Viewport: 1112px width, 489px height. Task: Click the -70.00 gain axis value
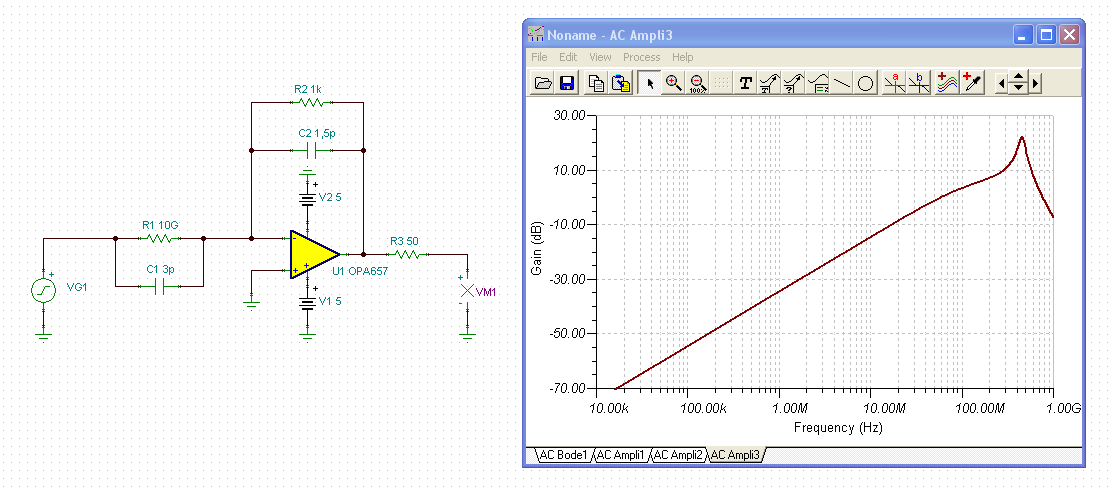(567, 388)
